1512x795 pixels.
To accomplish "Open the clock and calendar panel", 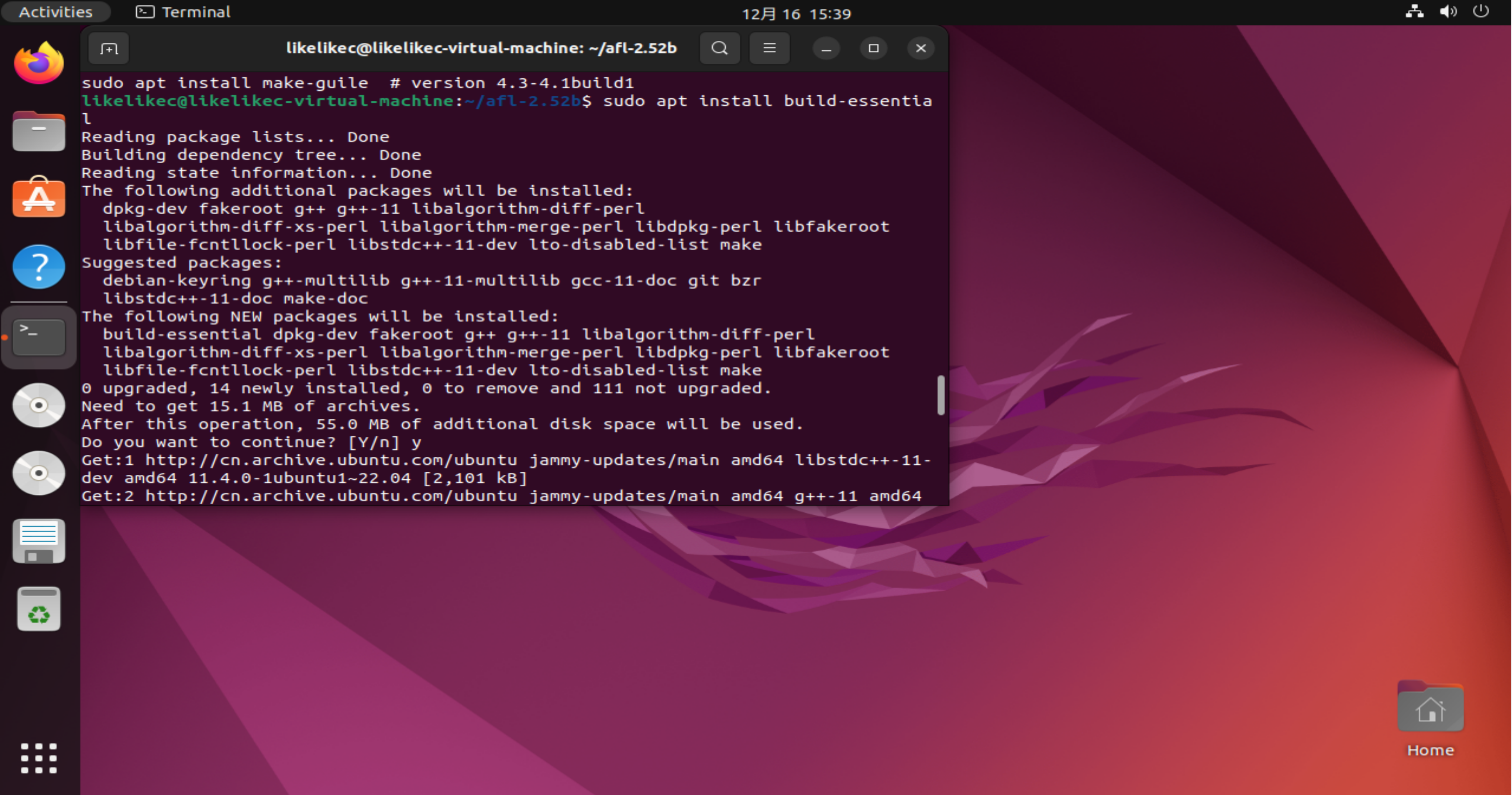I will (796, 13).
